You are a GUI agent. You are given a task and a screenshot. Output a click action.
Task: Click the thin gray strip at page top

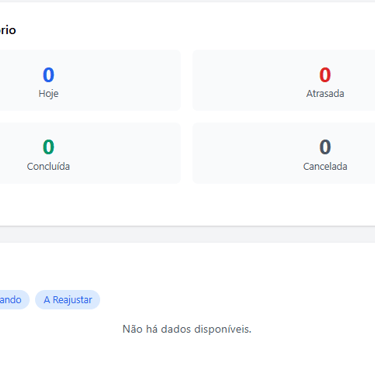pos(187,1)
